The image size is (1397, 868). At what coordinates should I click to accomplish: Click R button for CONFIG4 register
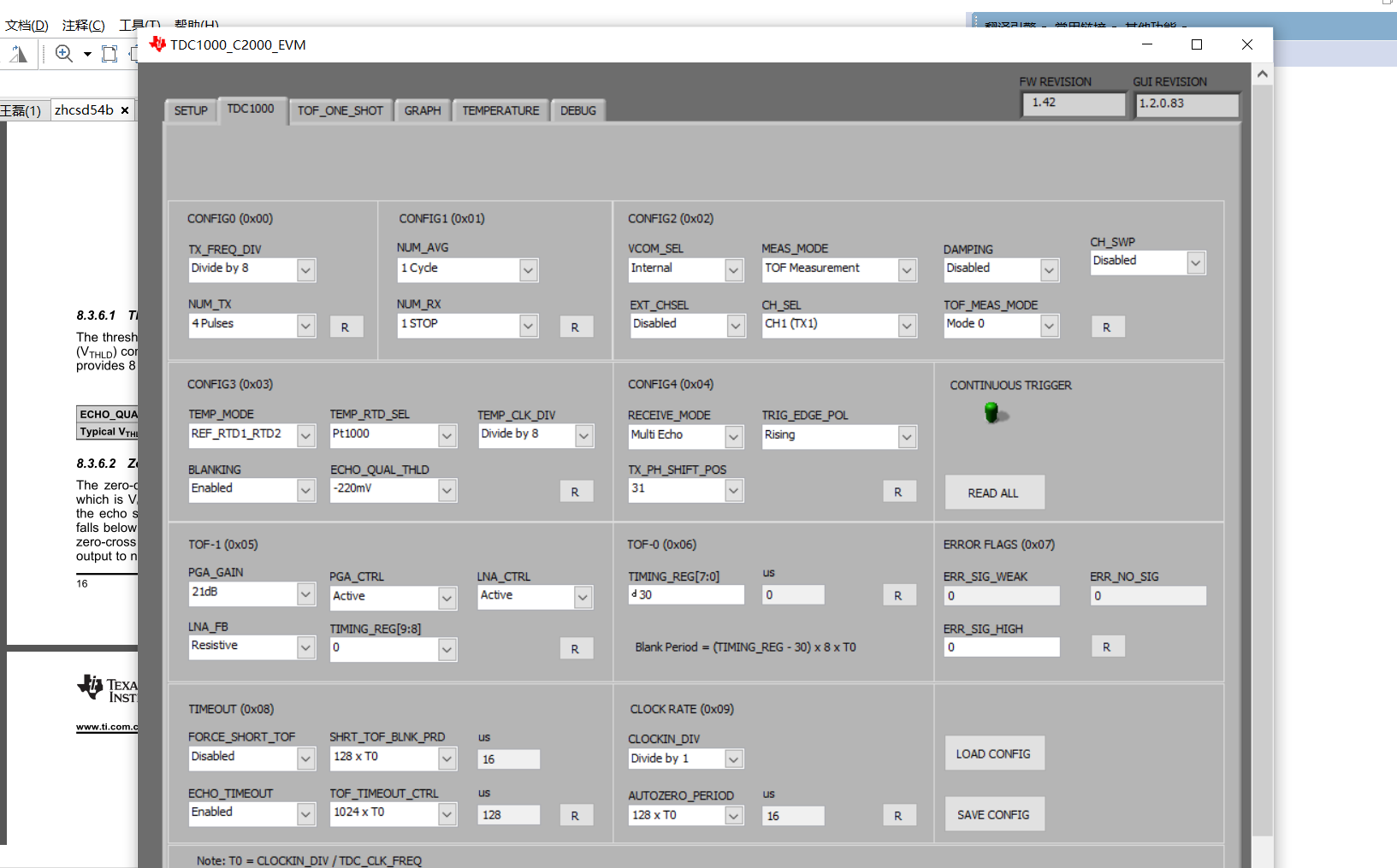(898, 492)
